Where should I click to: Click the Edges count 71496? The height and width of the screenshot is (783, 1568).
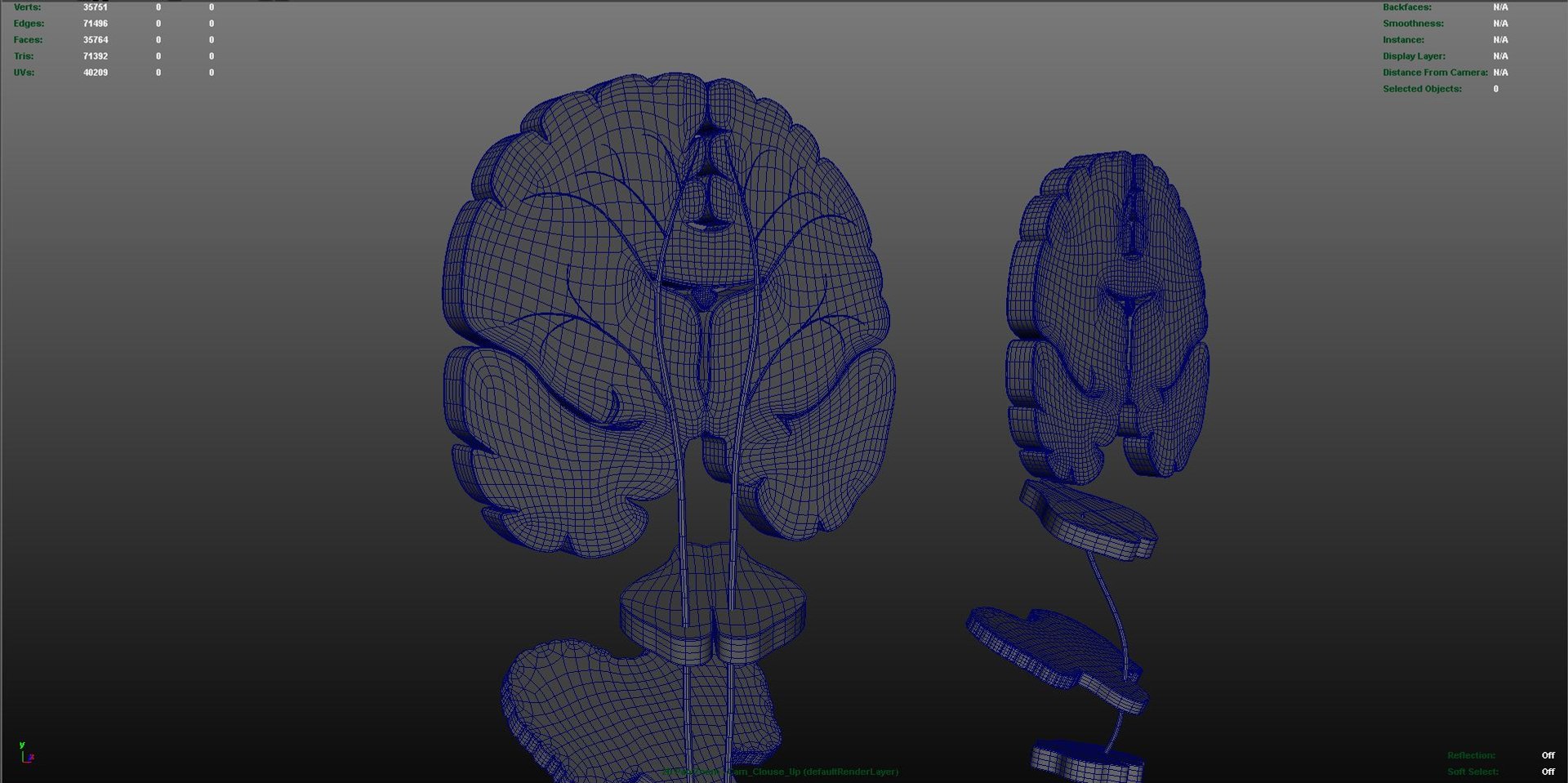click(95, 24)
